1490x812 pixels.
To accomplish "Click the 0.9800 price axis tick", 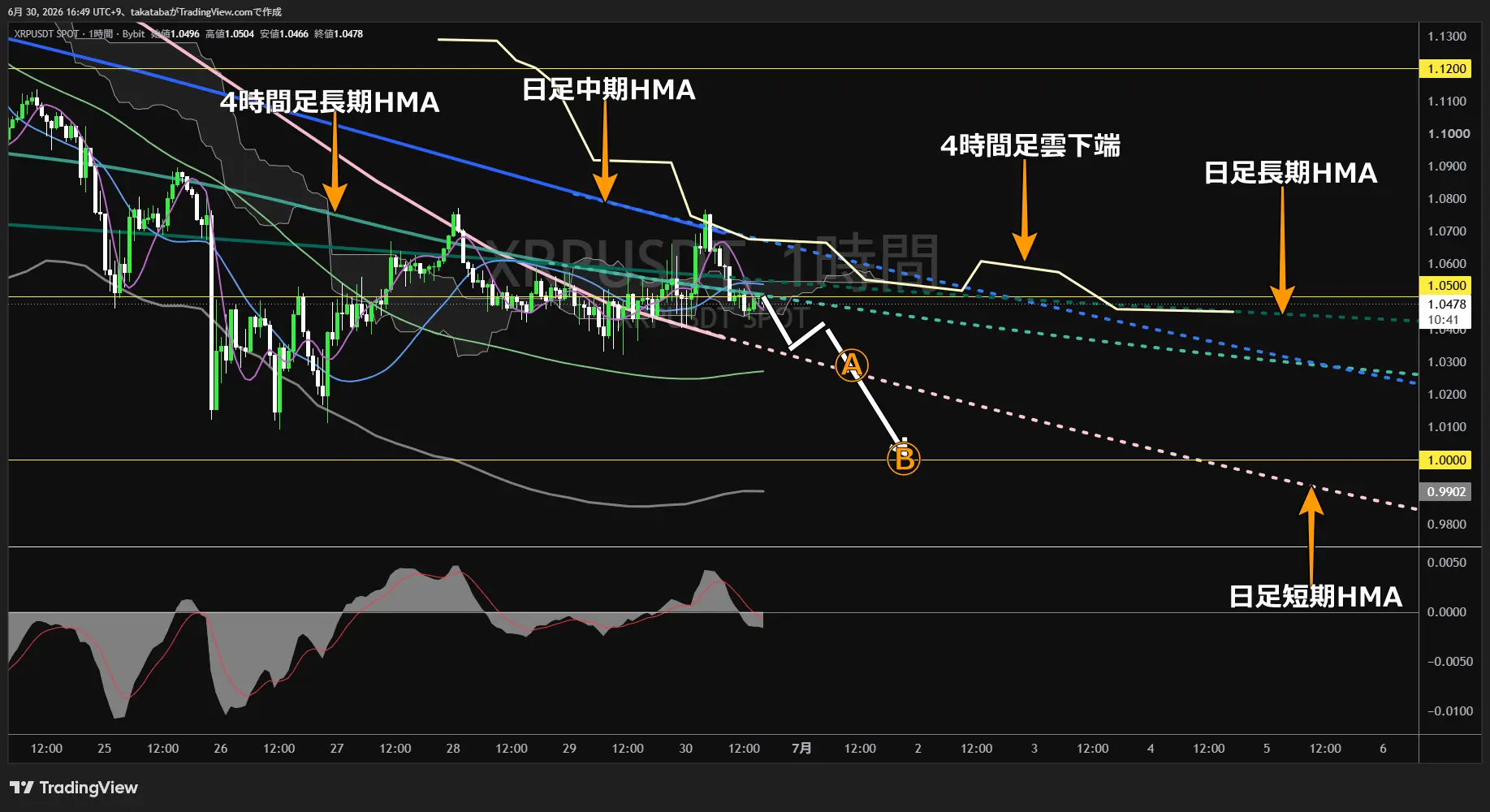I will [x=1447, y=525].
